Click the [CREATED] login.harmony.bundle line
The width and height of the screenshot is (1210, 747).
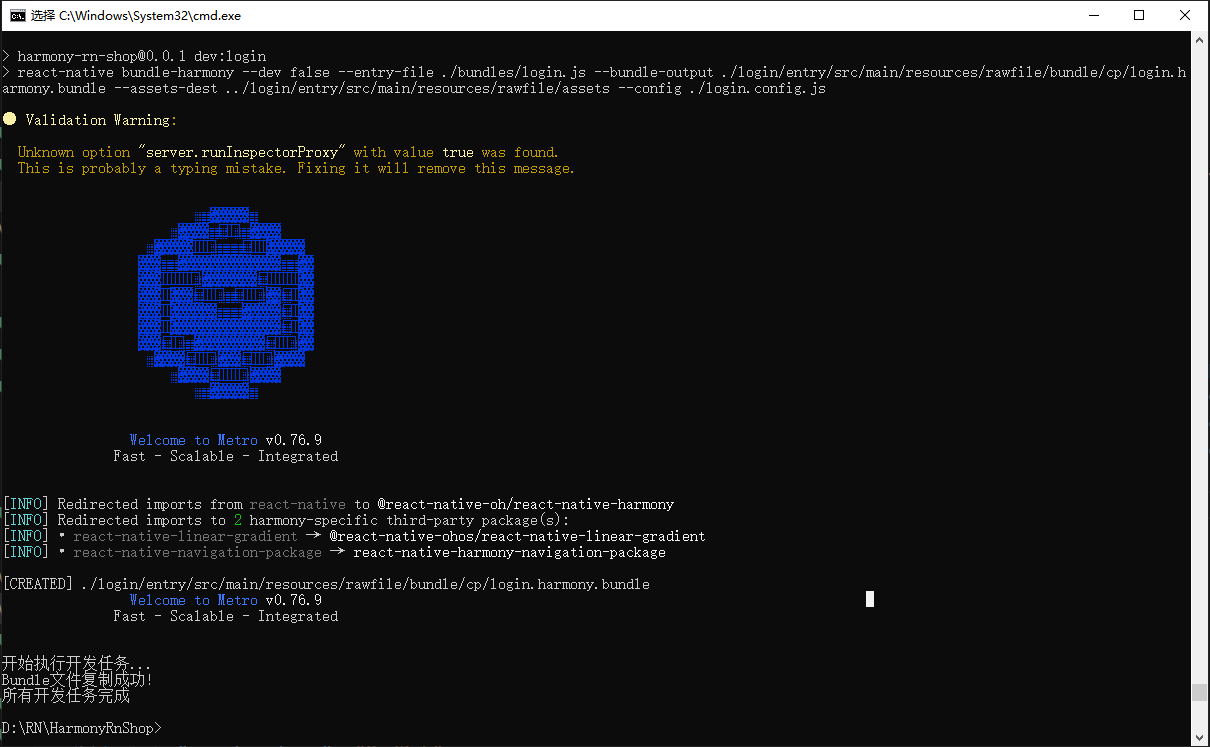click(326, 584)
